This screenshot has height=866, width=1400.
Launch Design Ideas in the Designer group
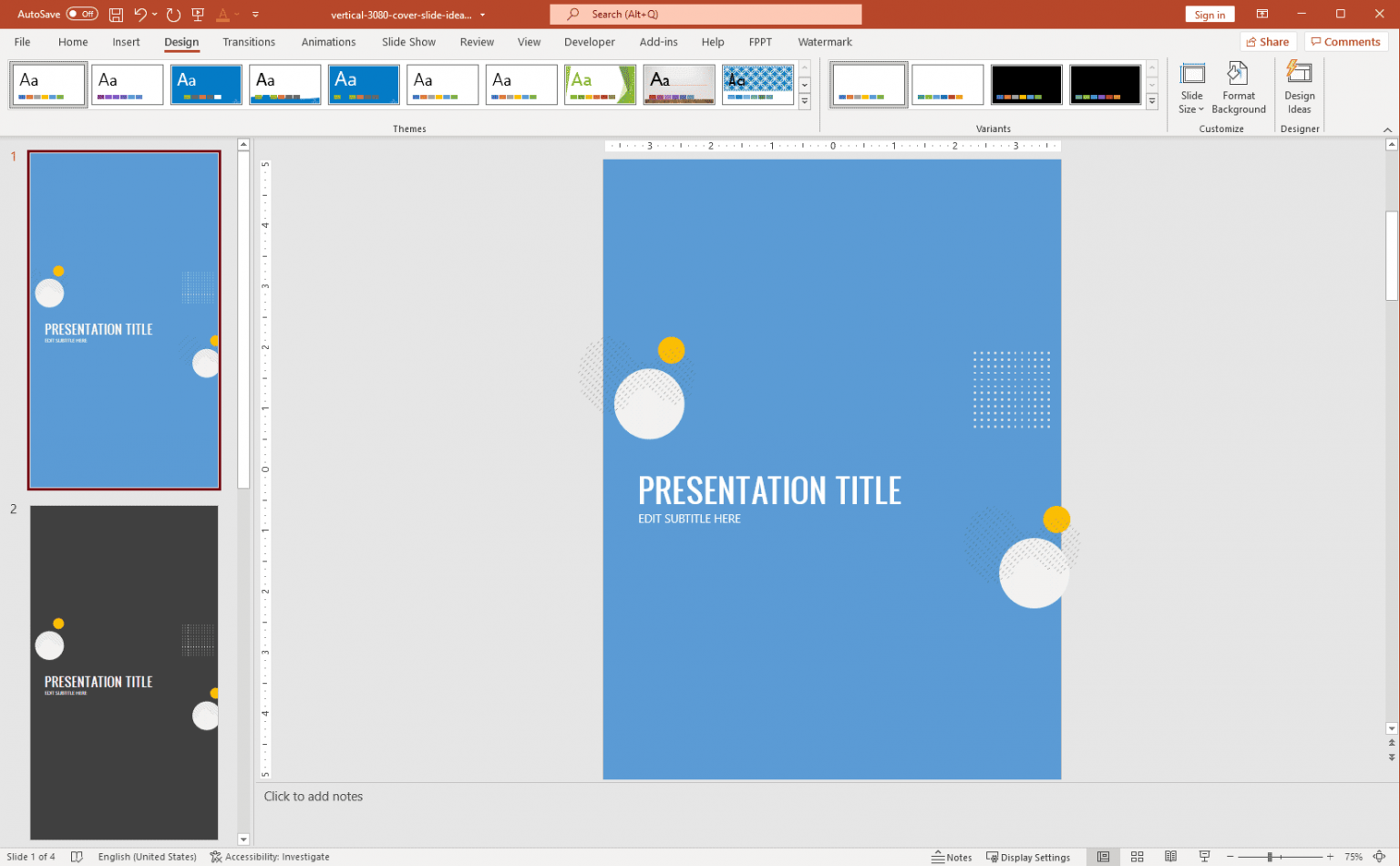1299,88
